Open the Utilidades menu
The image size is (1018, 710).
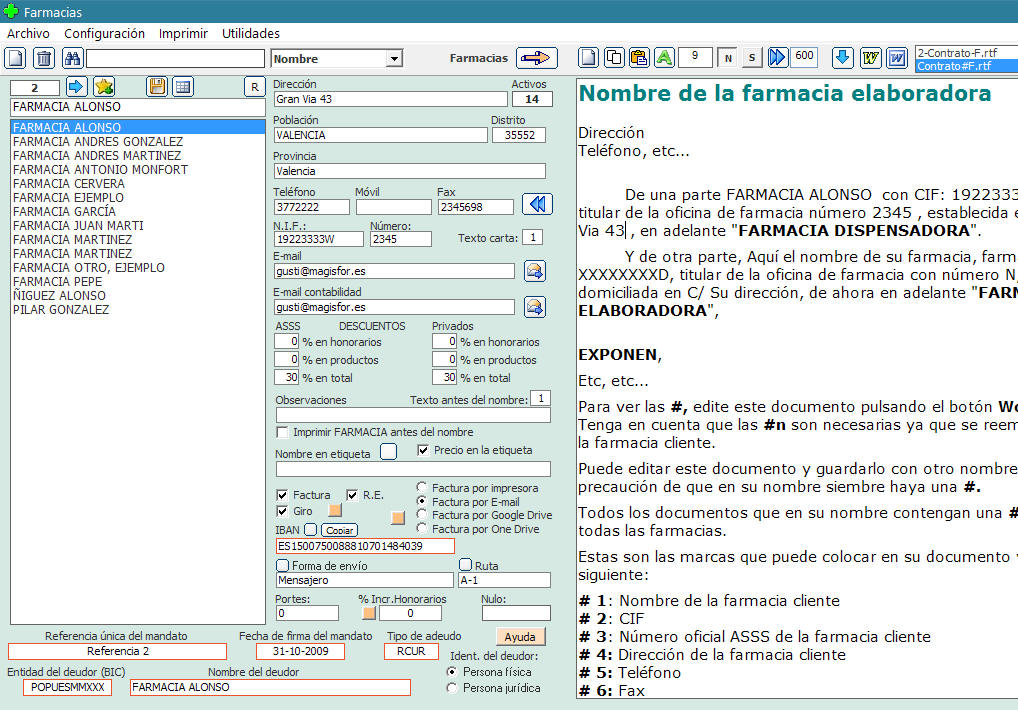coord(250,33)
